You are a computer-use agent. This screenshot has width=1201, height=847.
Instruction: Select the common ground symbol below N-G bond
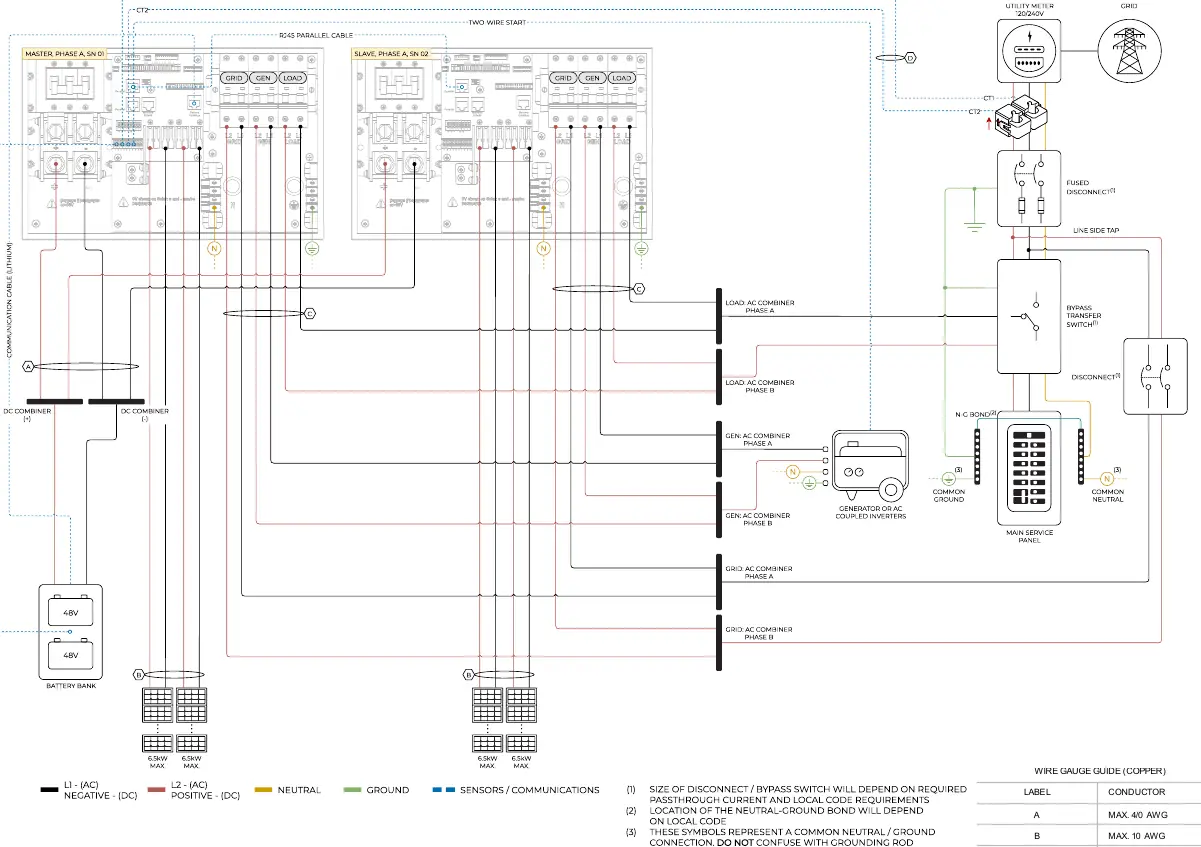pos(949,477)
